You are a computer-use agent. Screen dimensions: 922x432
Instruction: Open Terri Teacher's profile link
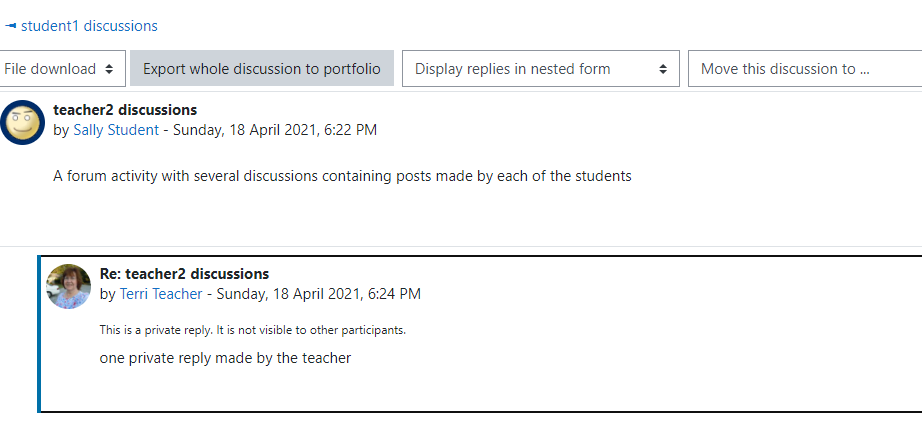click(x=161, y=294)
